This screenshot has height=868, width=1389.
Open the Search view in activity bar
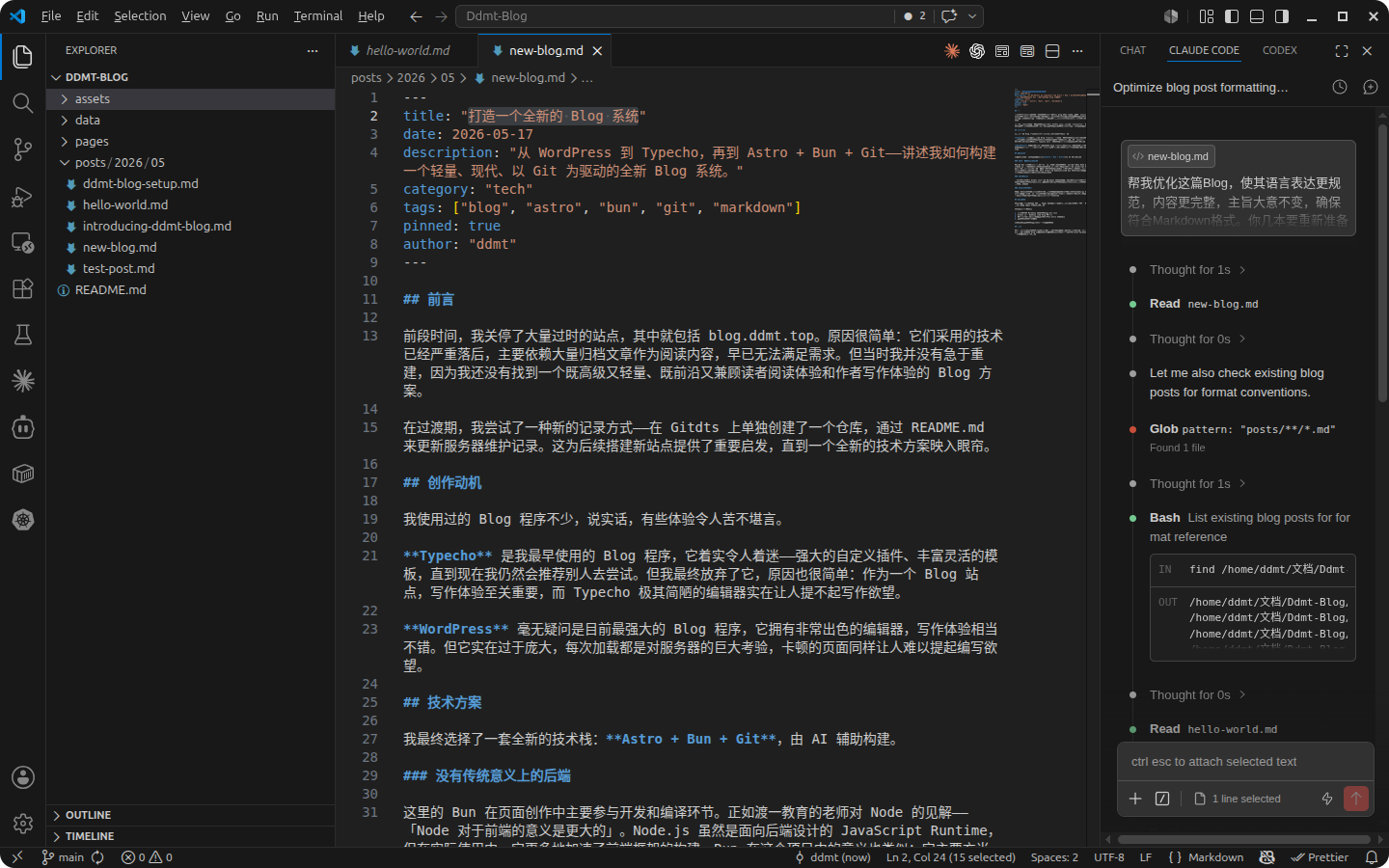pos(23,102)
